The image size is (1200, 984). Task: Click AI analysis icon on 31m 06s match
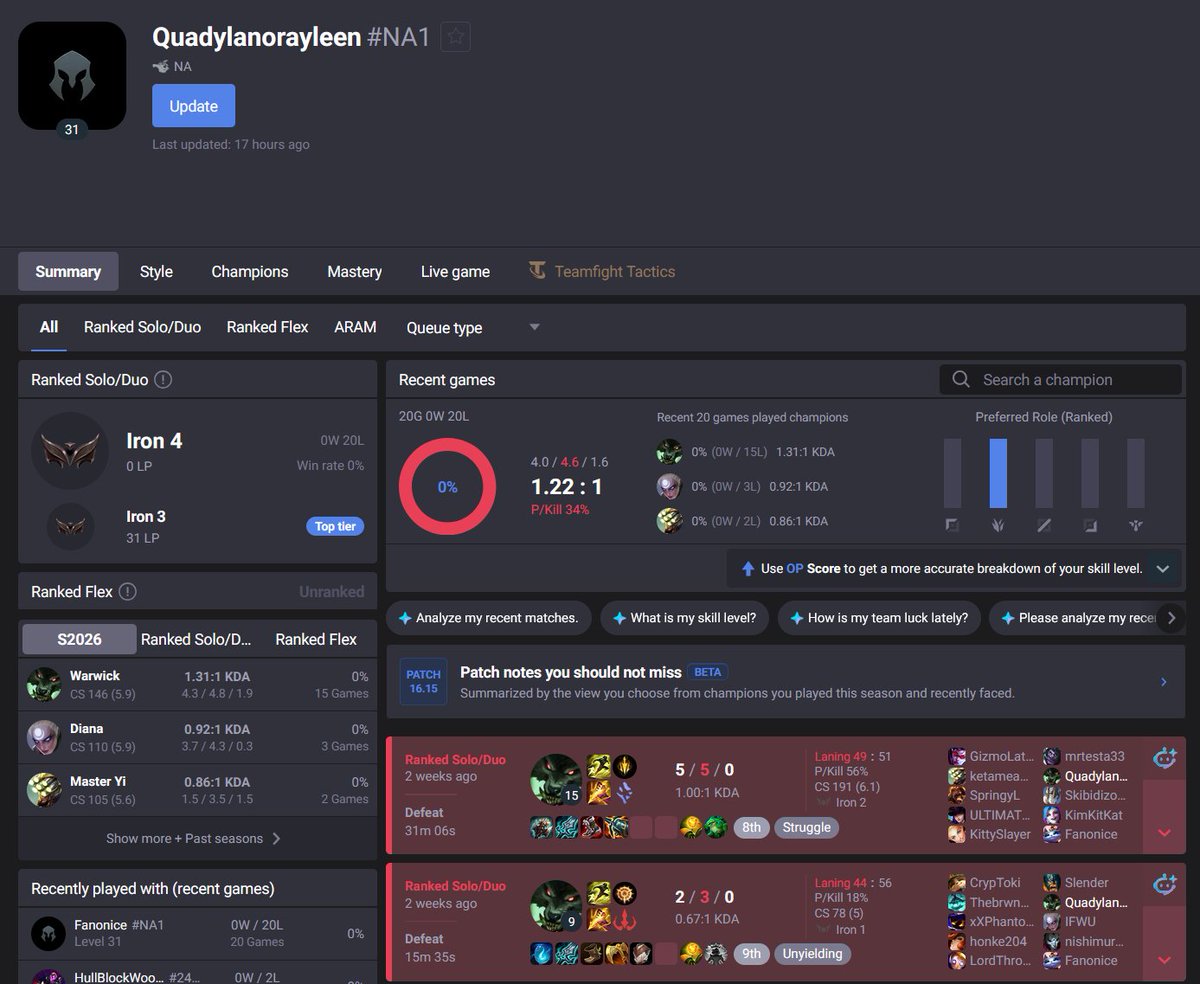point(1165,758)
